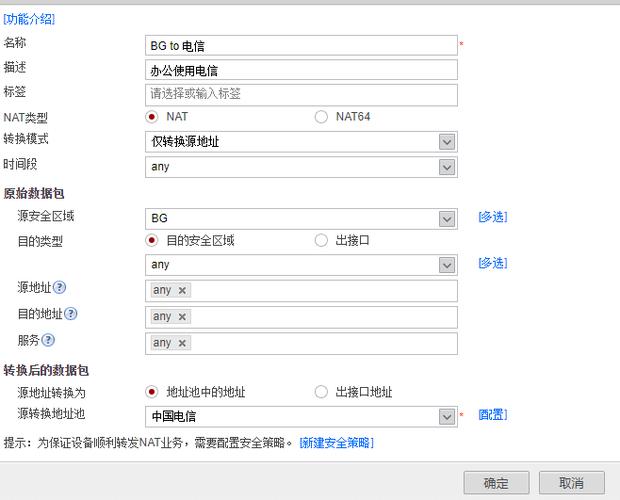This screenshot has height=500, width=620.
Task: Open the 功能介绍 link
Action: (29, 19)
